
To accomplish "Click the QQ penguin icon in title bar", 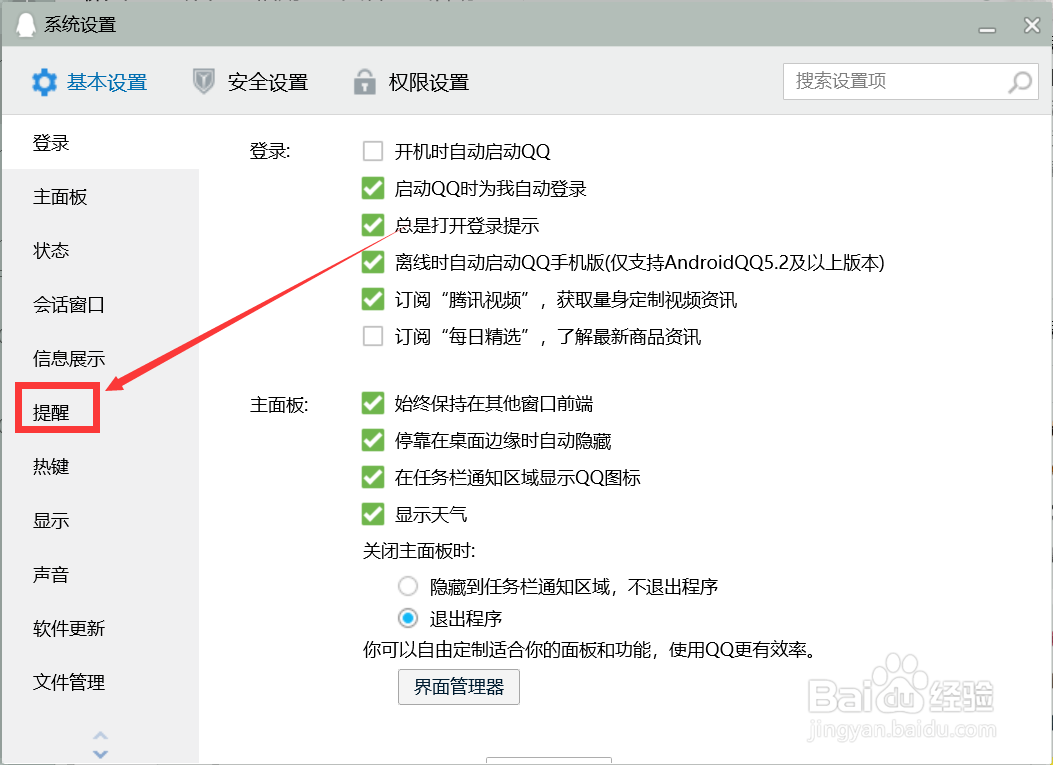I will click(26, 26).
